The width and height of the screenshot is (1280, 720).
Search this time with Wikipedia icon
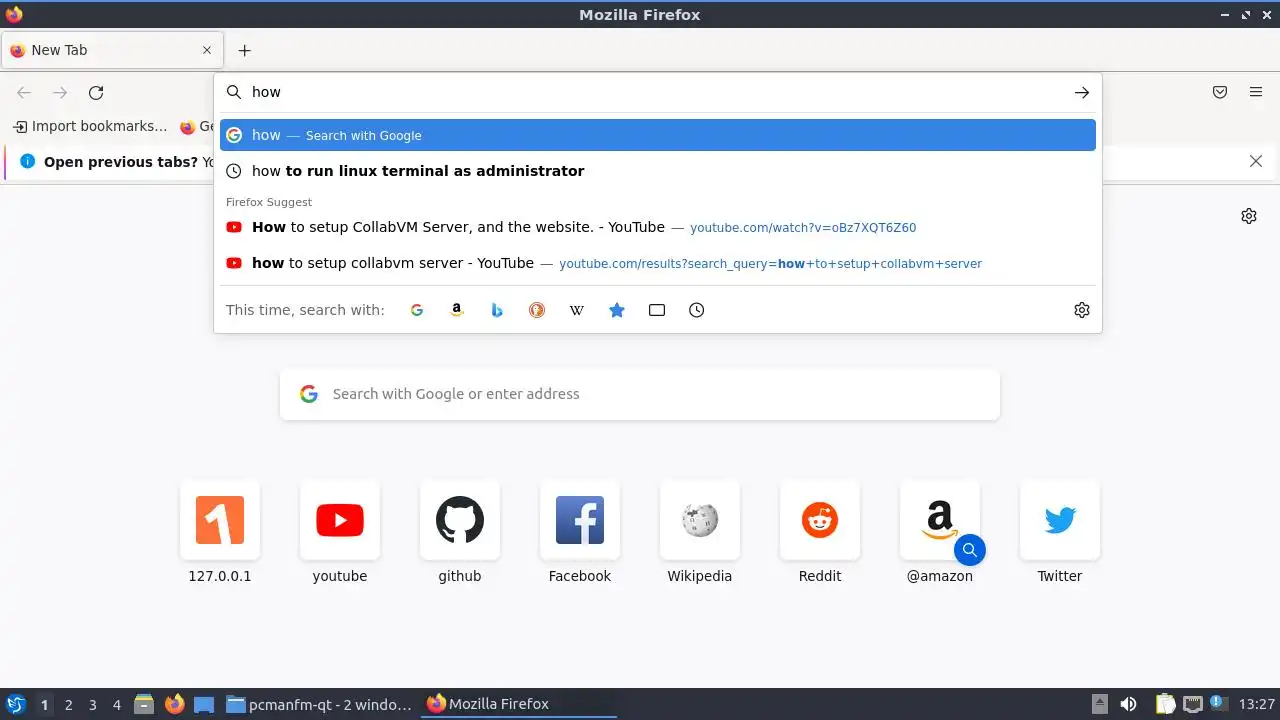pos(577,310)
